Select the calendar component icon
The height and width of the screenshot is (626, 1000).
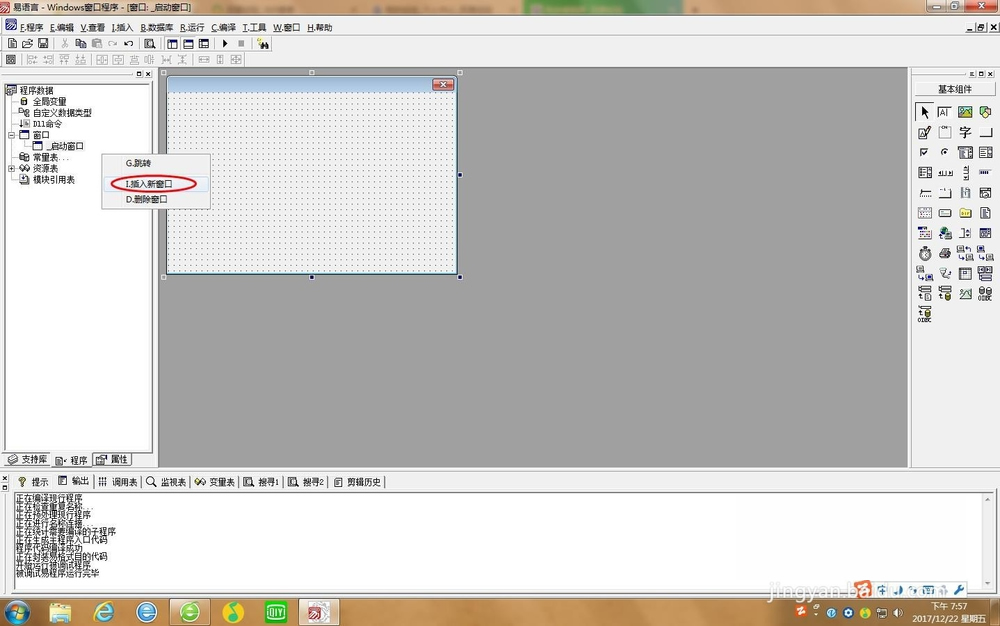tap(924, 213)
